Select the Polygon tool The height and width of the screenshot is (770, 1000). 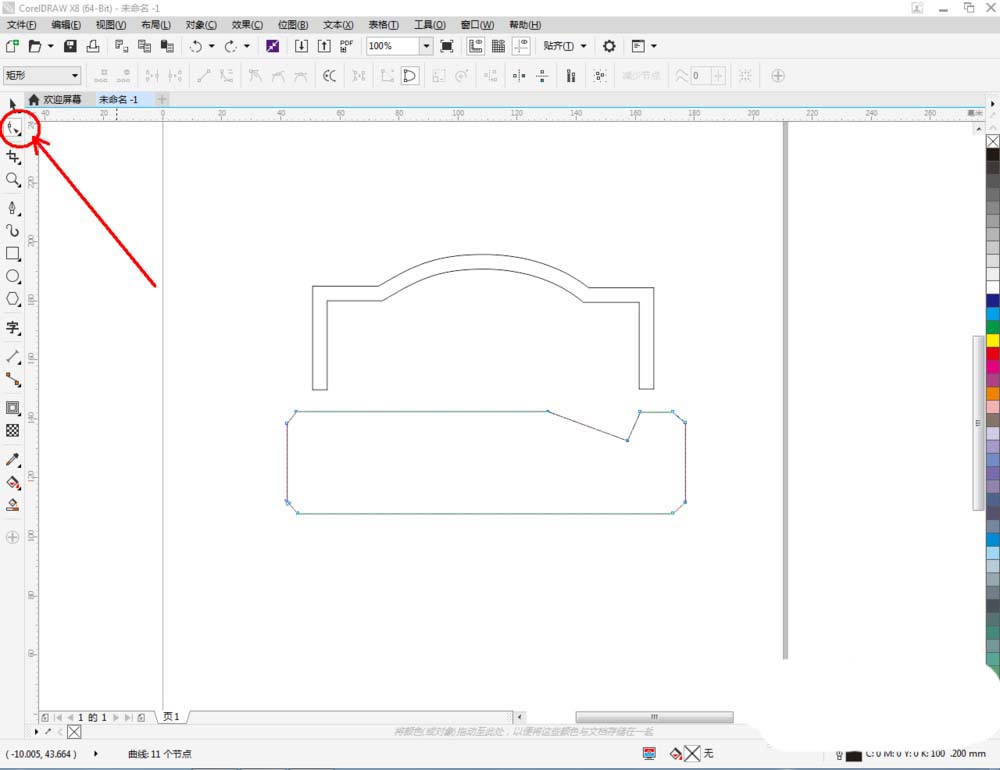(x=13, y=299)
